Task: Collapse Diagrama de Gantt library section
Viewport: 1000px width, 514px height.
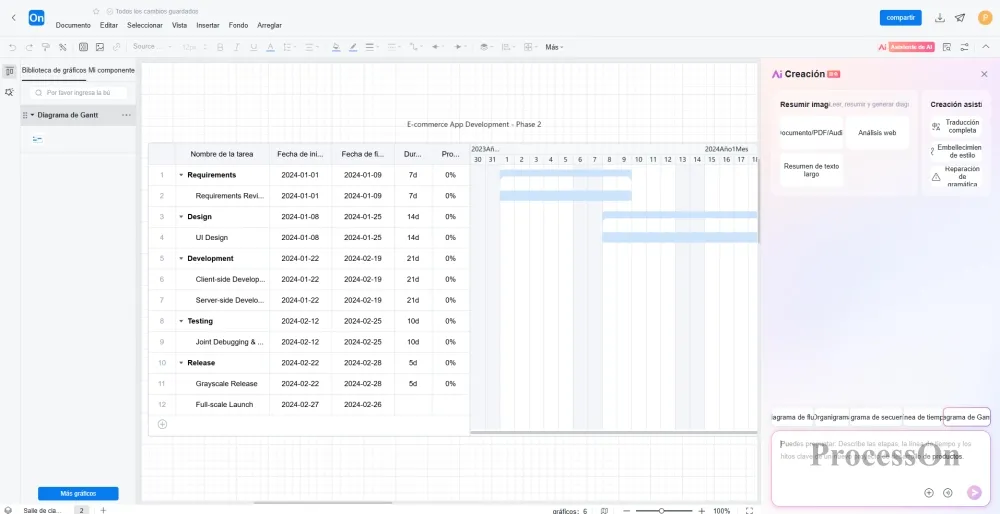Action: pyautogui.click(x=32, y=115)
